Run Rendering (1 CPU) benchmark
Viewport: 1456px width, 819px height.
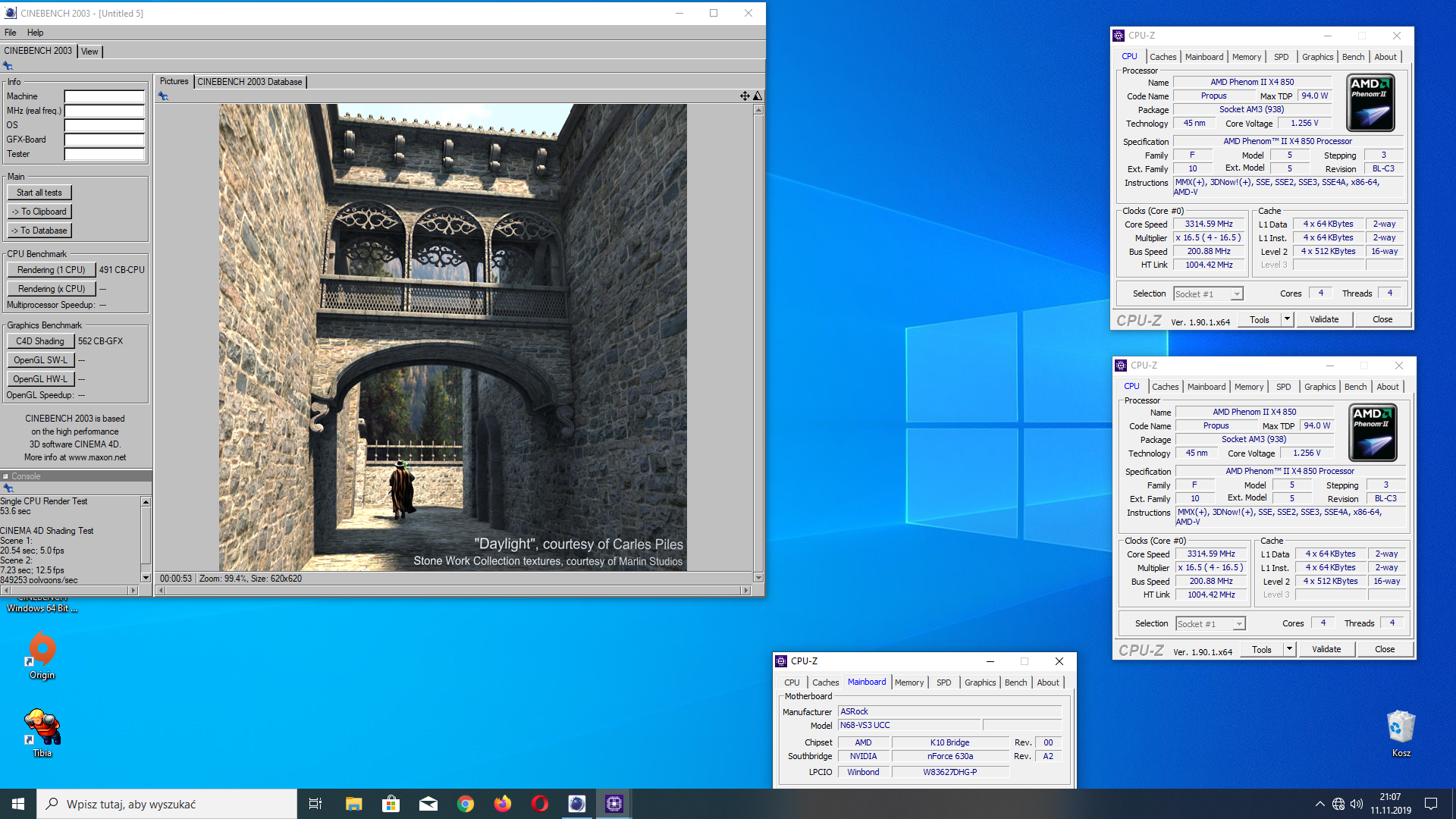51,270
